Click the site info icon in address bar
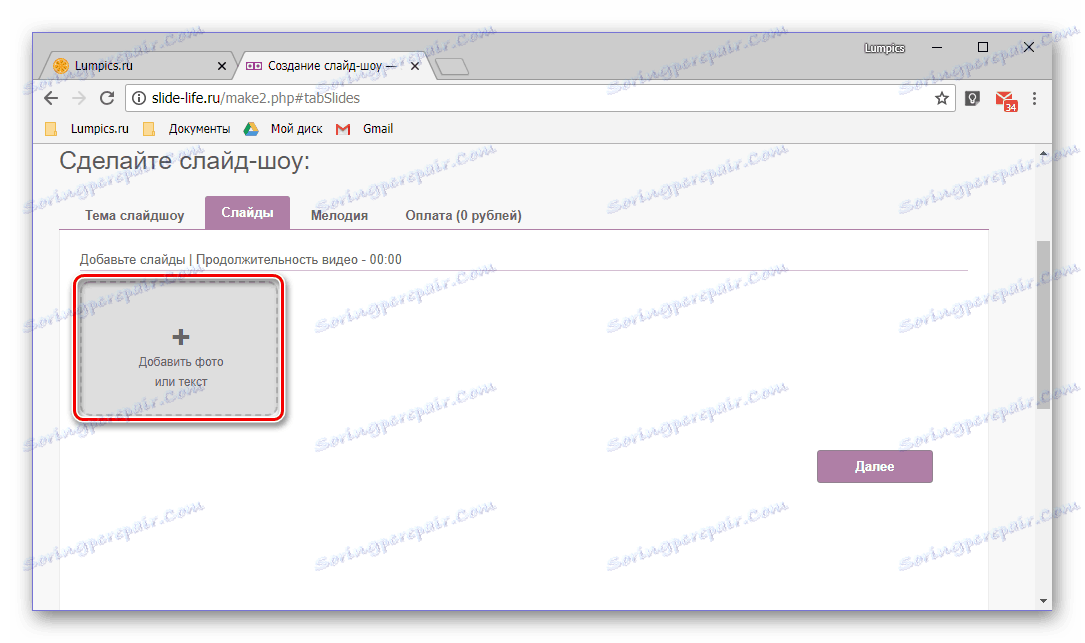1085x643 pixels. (x=138, y=98)
